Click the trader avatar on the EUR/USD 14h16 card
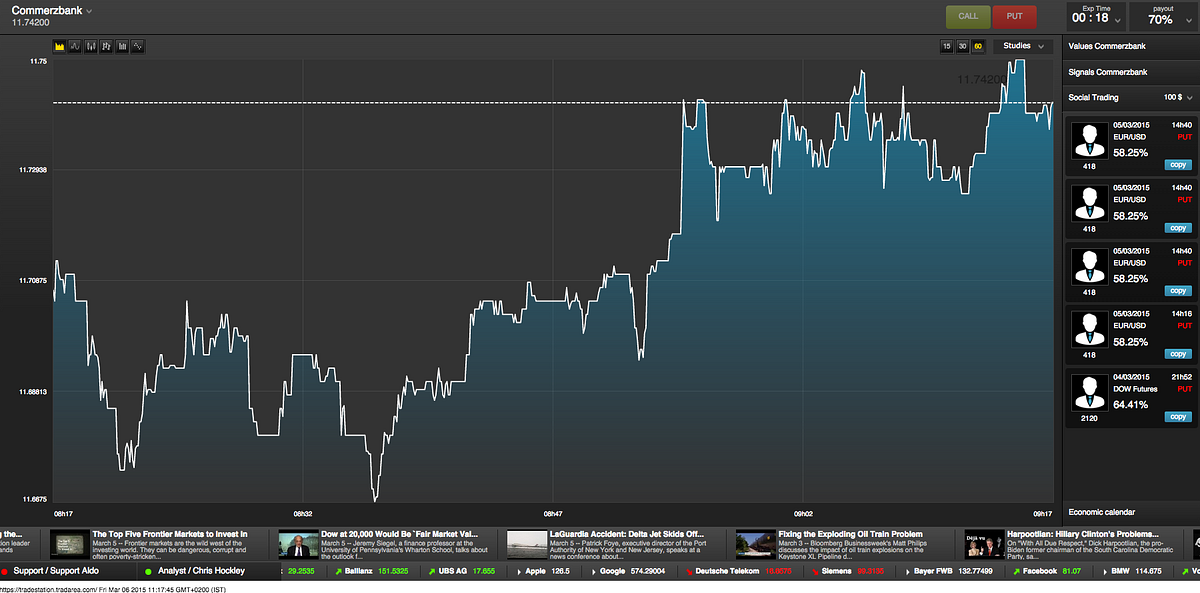The image size is (1200, 593). click(1089, 329)
